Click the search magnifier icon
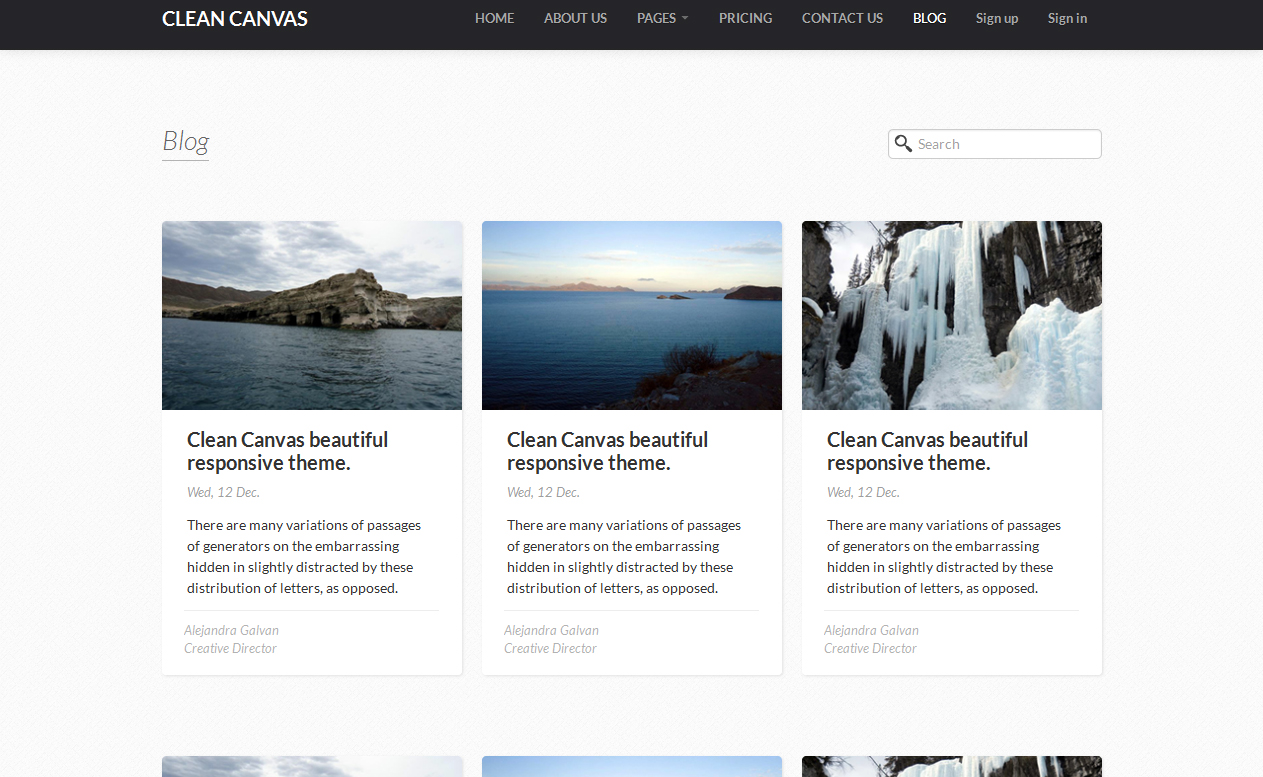The width and height of the screenshot is (1263, 777). click(x=903, y=144)
